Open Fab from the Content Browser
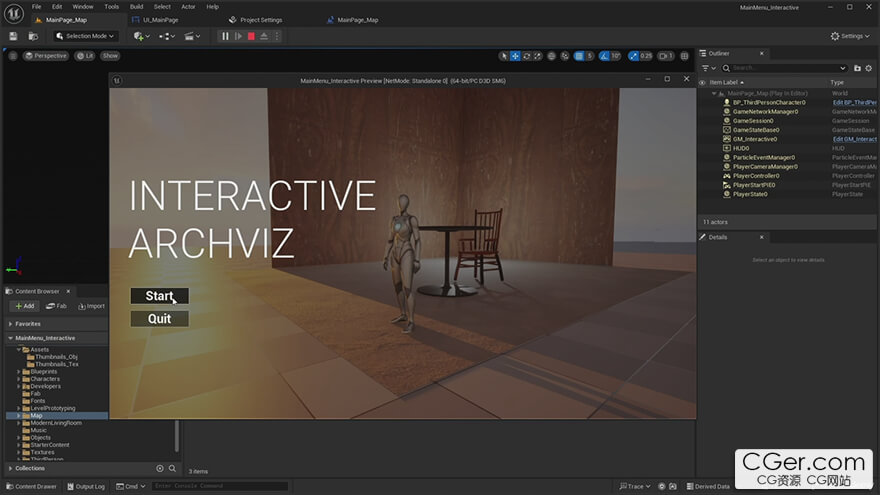Image resolution: width=880 pixels, height=495 pixels. point(56,306)
